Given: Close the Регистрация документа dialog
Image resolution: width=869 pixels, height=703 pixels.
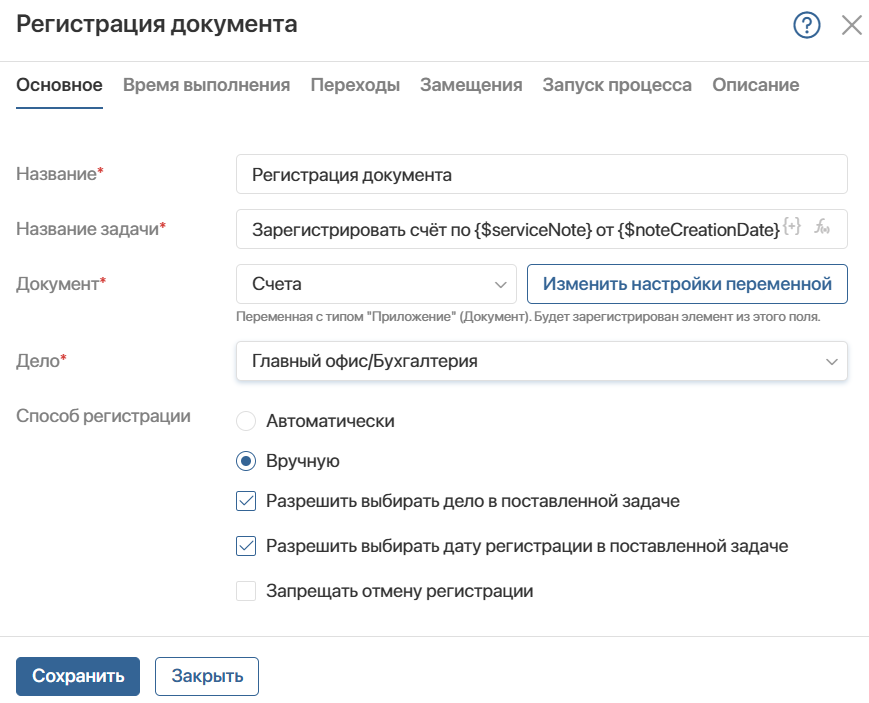Looking at the screenshot, I should point(851,25).
